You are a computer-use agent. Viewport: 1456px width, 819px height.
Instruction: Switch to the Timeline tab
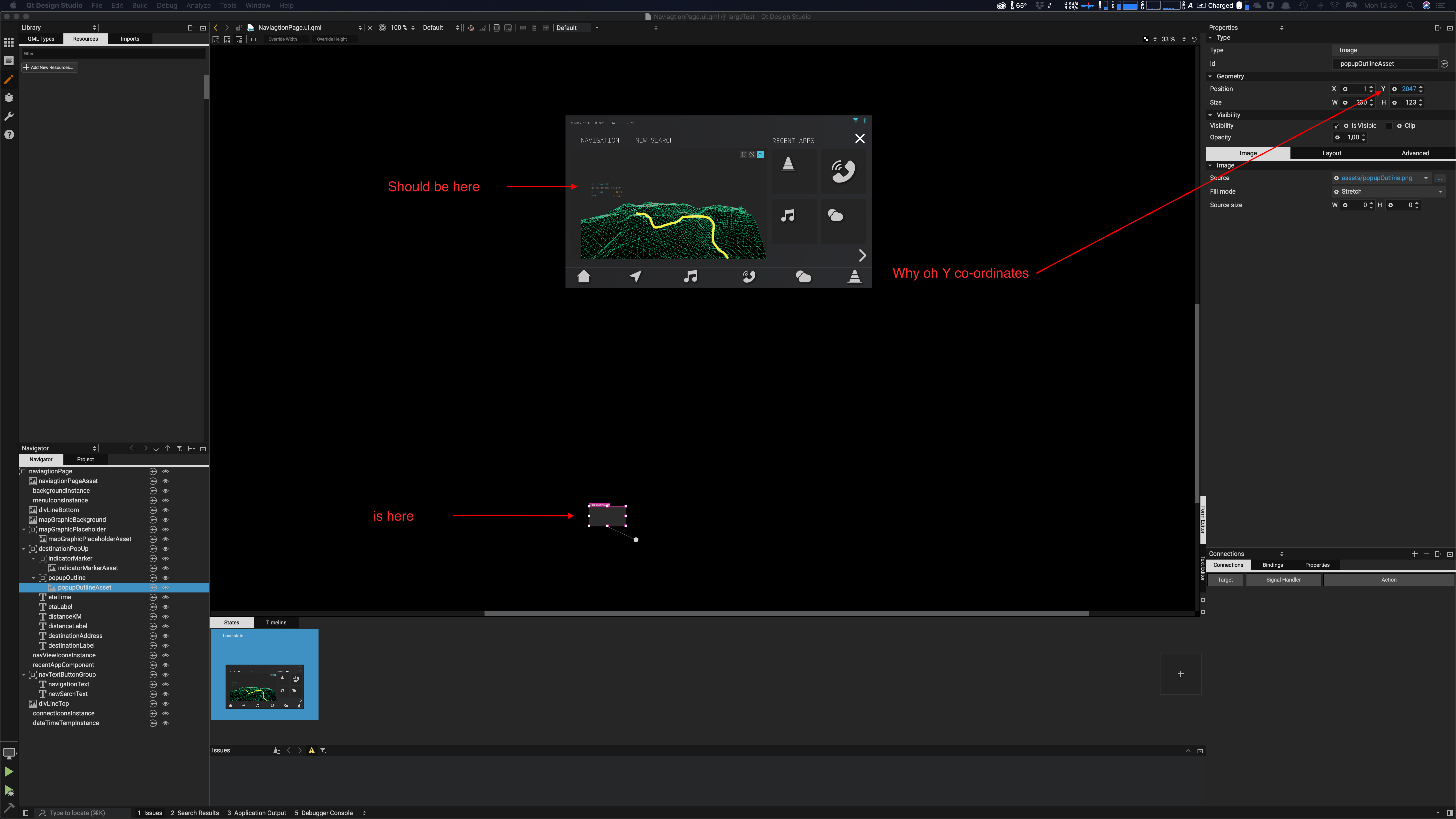tap(276, 622)
